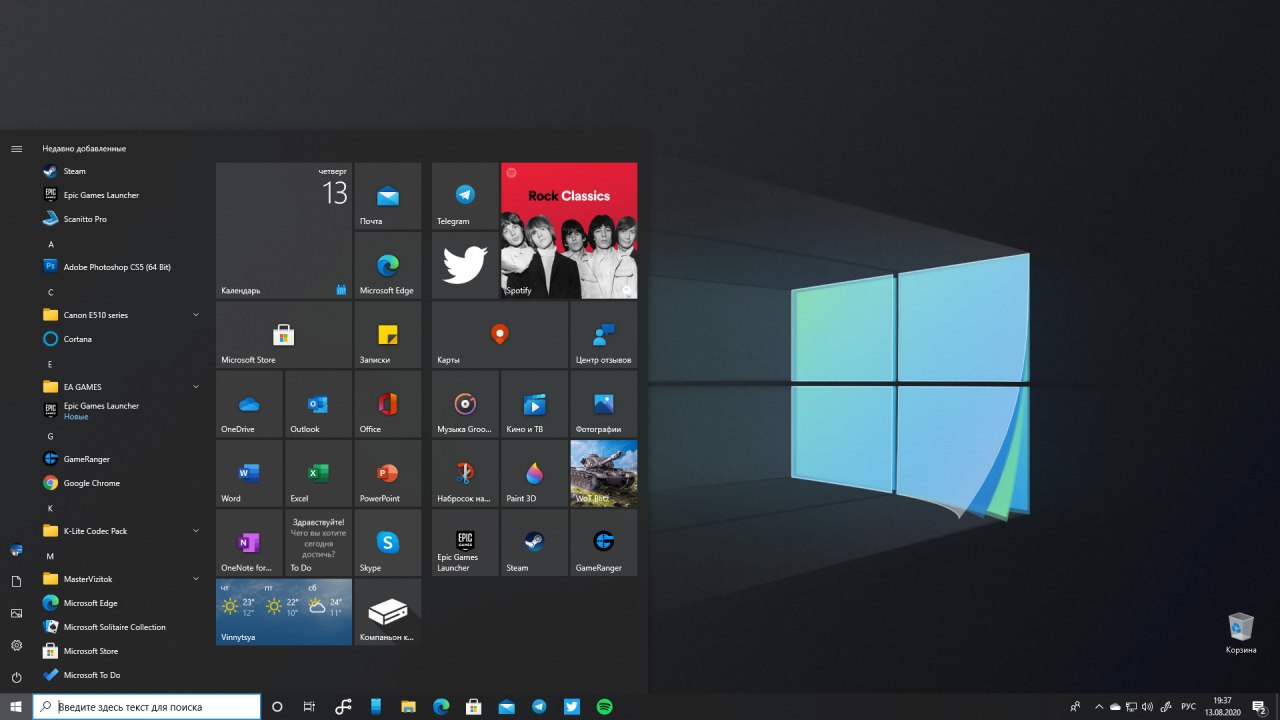Click the letter G group header
The width and height of the screenshot is (1280, 720).
coord(51,436)
